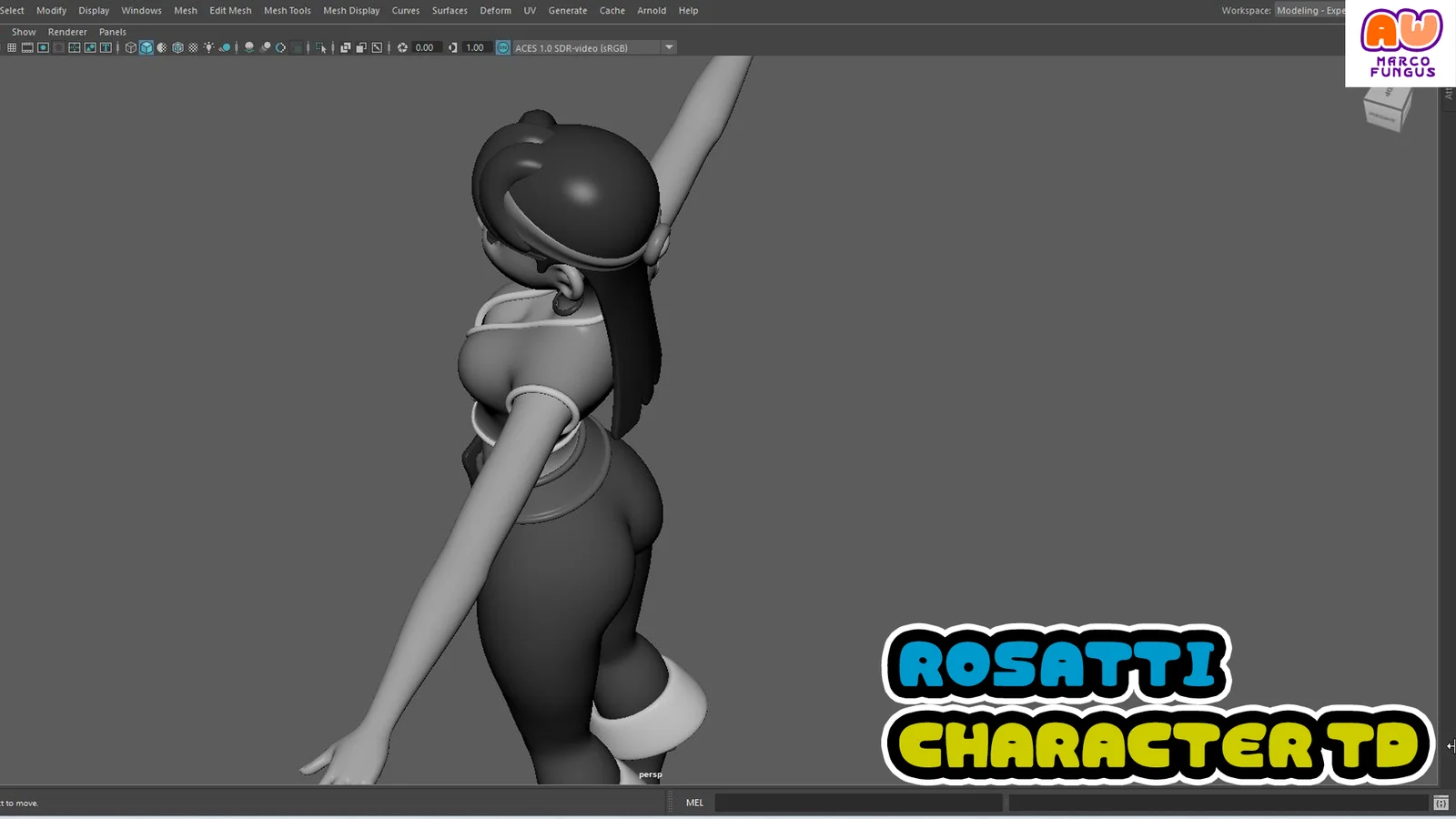Switch to wireframe display mode icon

click(x=131, y=47)
